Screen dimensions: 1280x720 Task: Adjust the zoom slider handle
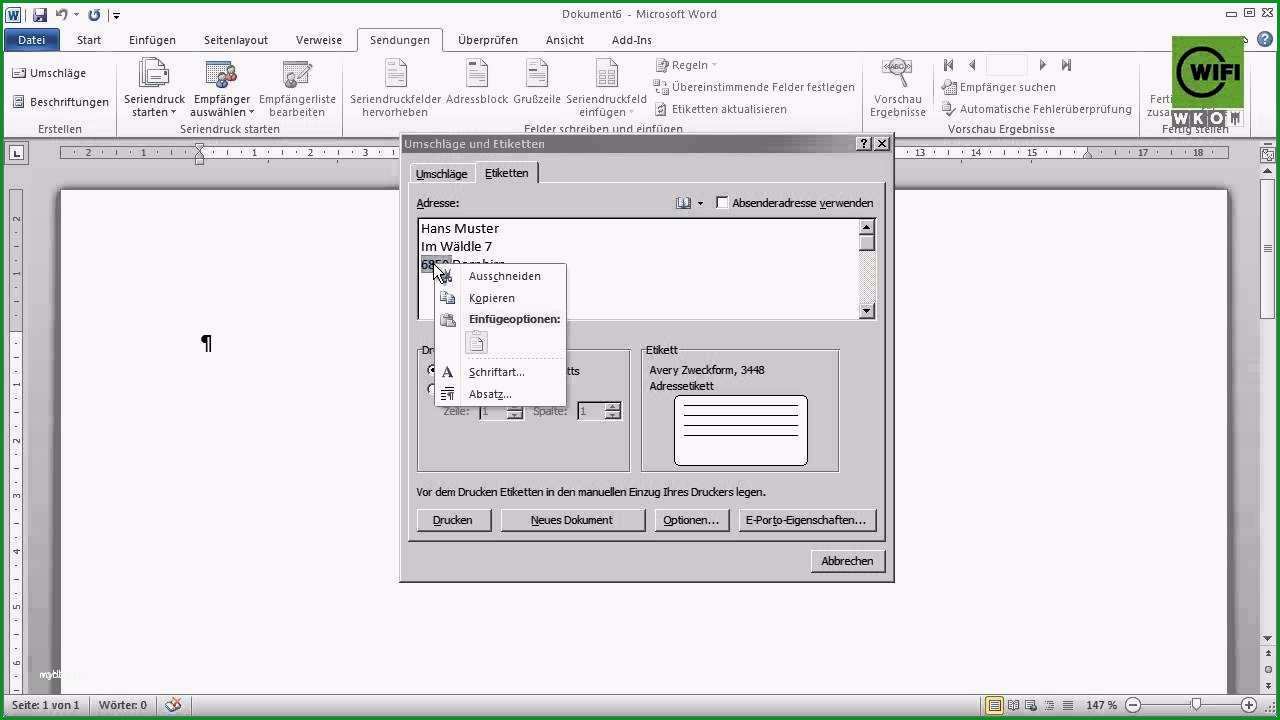pyautogui.click(x=1197, y=705)
